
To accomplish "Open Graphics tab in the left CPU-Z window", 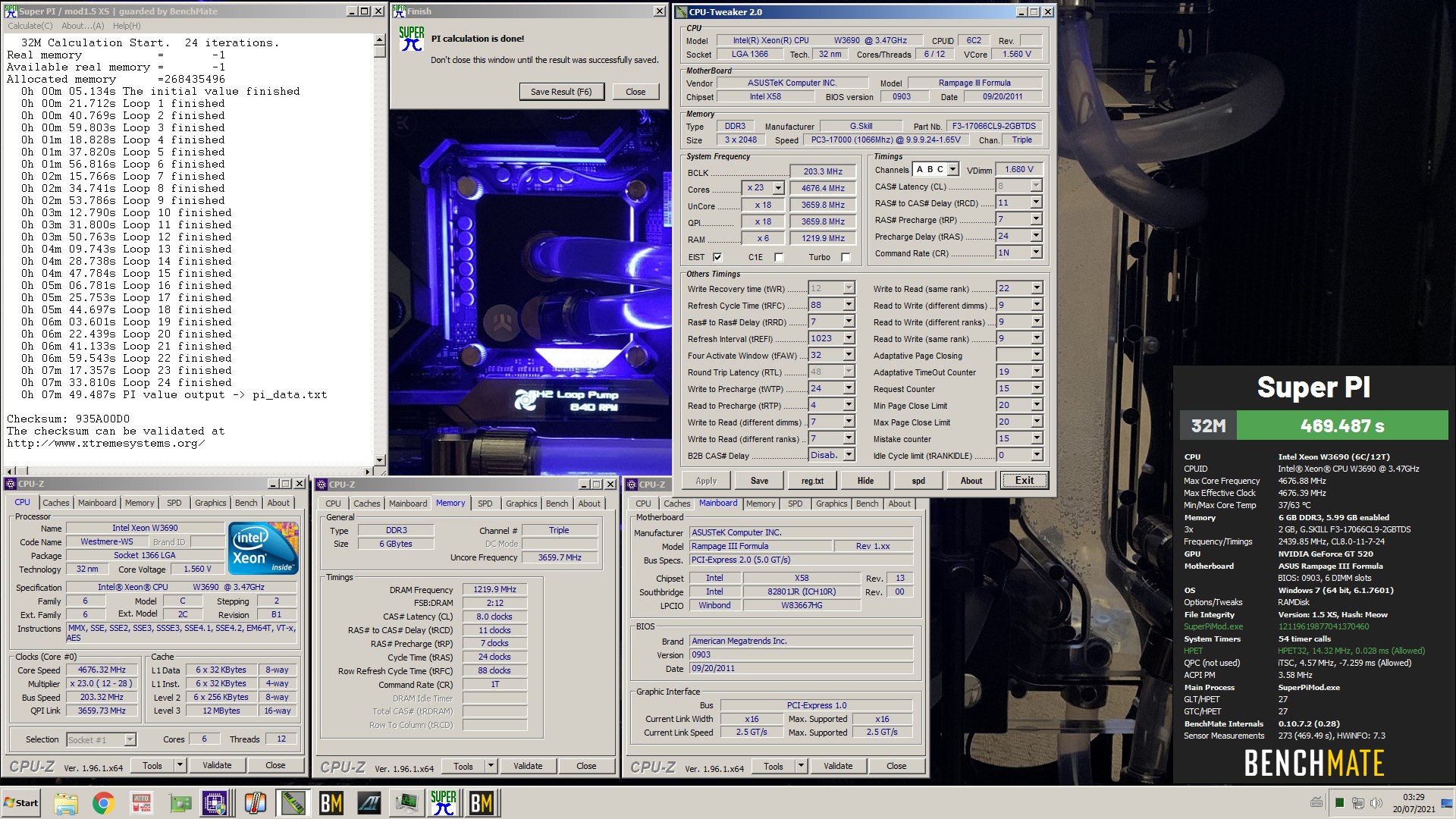I will [x=210, y=503].
